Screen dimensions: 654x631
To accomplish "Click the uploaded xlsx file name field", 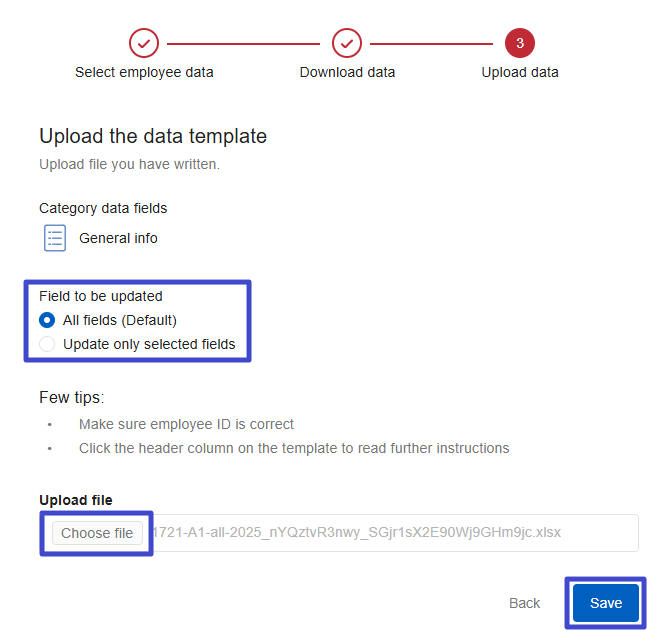I will coord(390,533).
